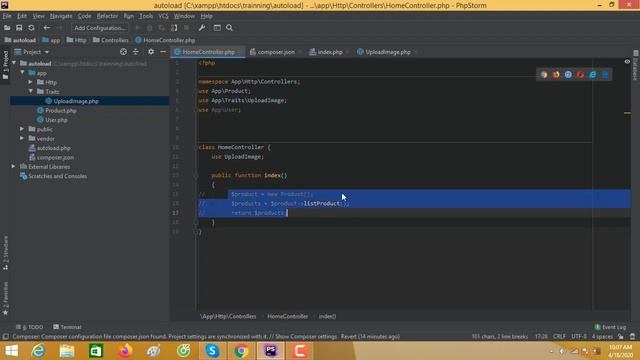The image size is (640, 360).
Task: Click the Save All toolbar icon
Action: [19, 28]
